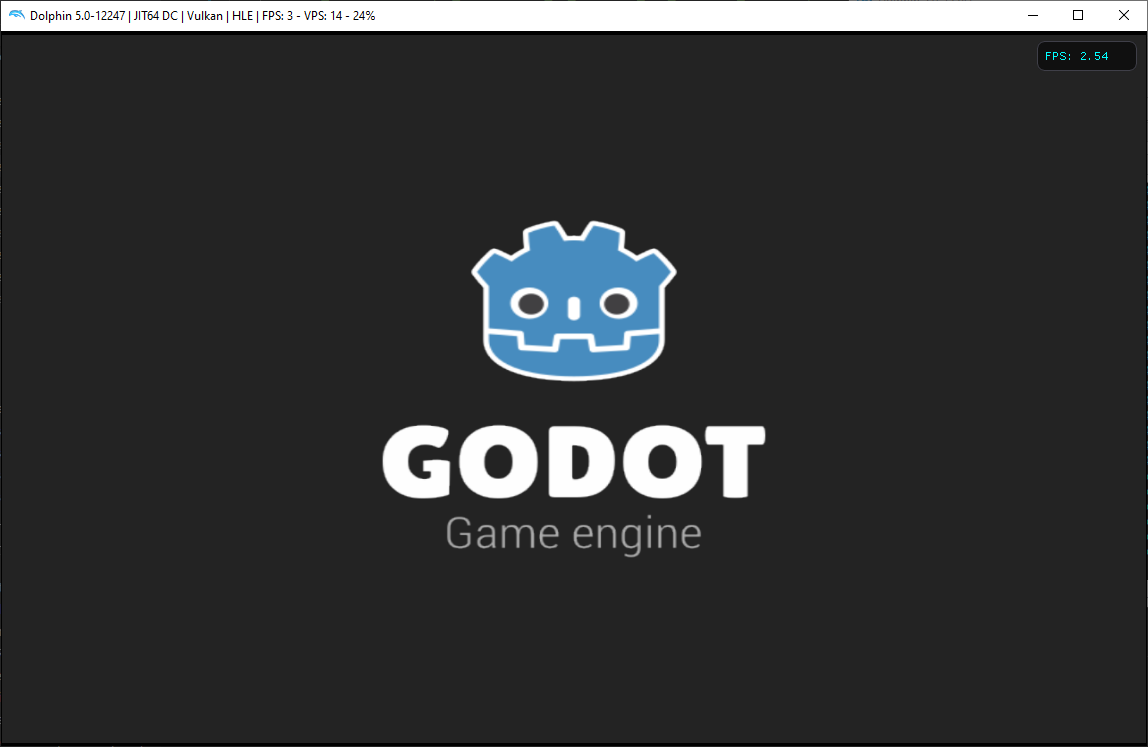Close the Dolphin emulator window
Viewport: 1148px width, 747px height.
[1124, 15]
